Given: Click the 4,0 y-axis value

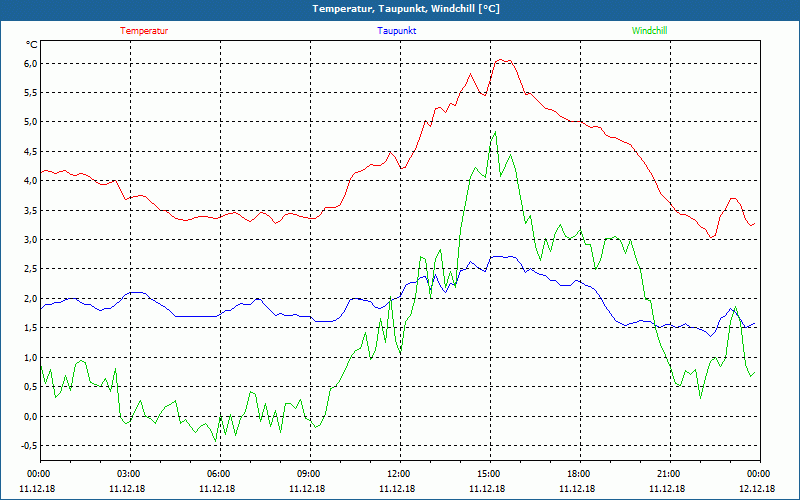Looking at the screenshot, I should tap(31, 181).
